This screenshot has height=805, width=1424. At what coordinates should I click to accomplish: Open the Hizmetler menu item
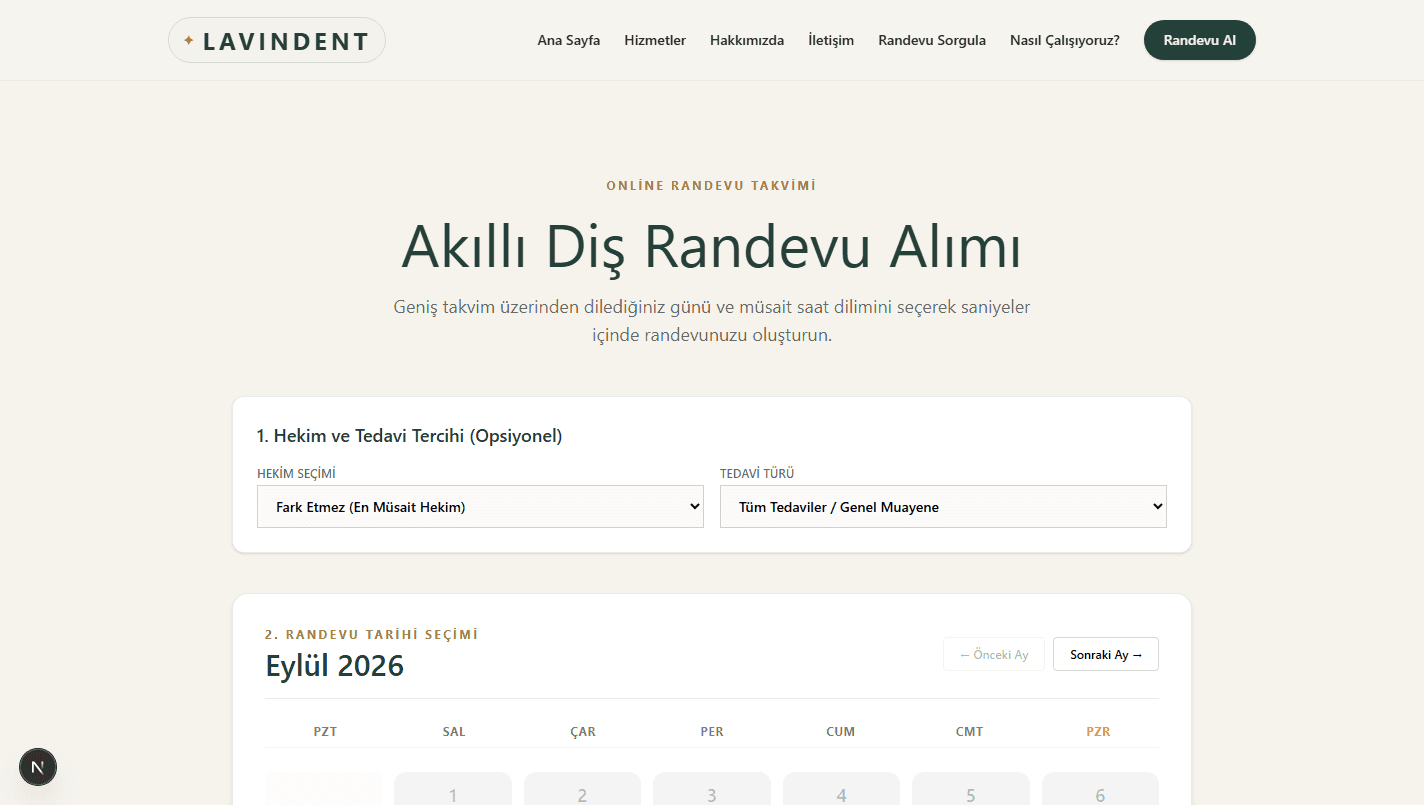[655, 41]
